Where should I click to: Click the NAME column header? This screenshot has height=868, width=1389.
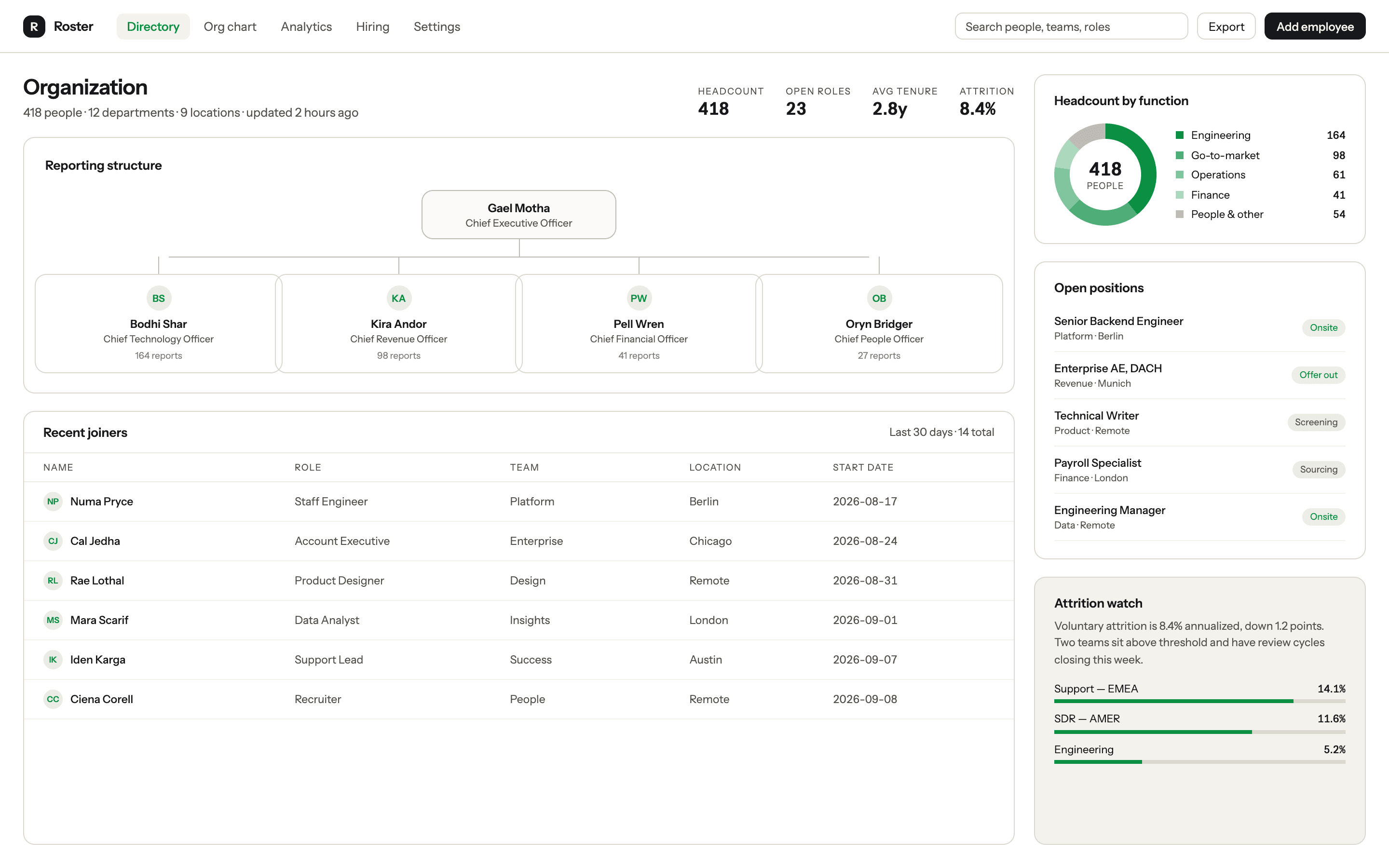58,467
